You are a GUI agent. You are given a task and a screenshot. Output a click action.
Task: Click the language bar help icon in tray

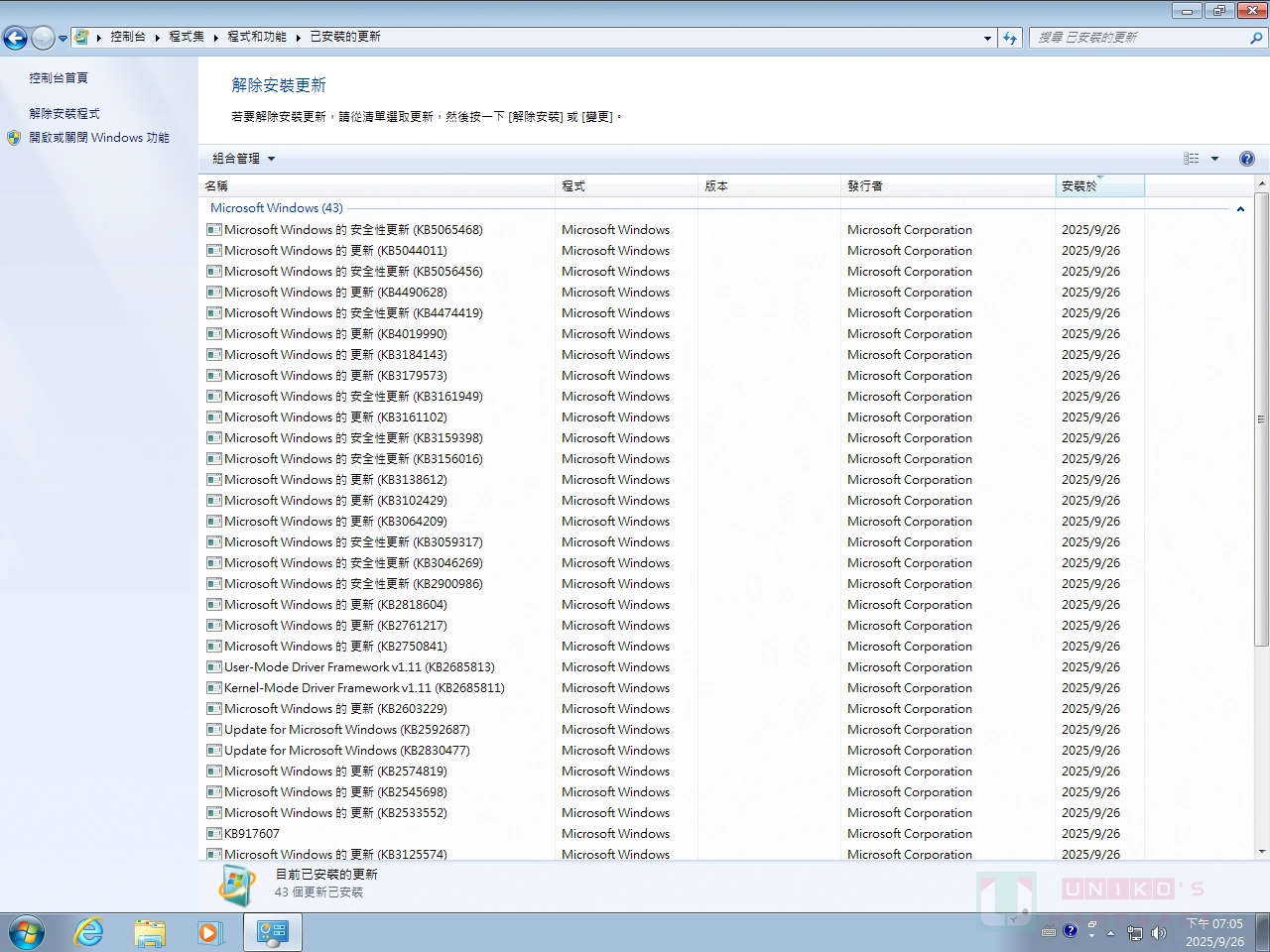(x=1071, y=930)
